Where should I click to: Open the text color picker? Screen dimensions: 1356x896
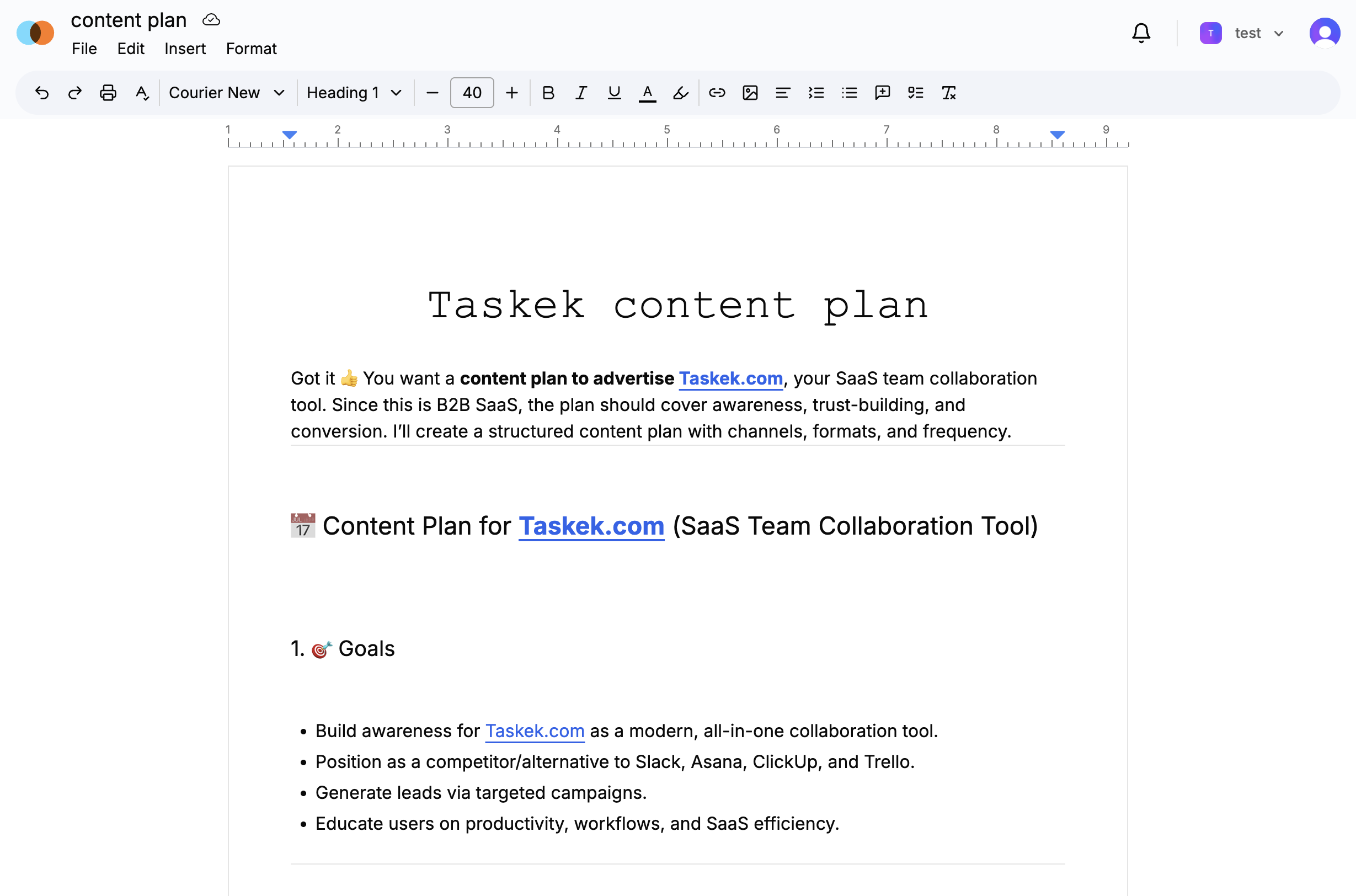point(648,93)
